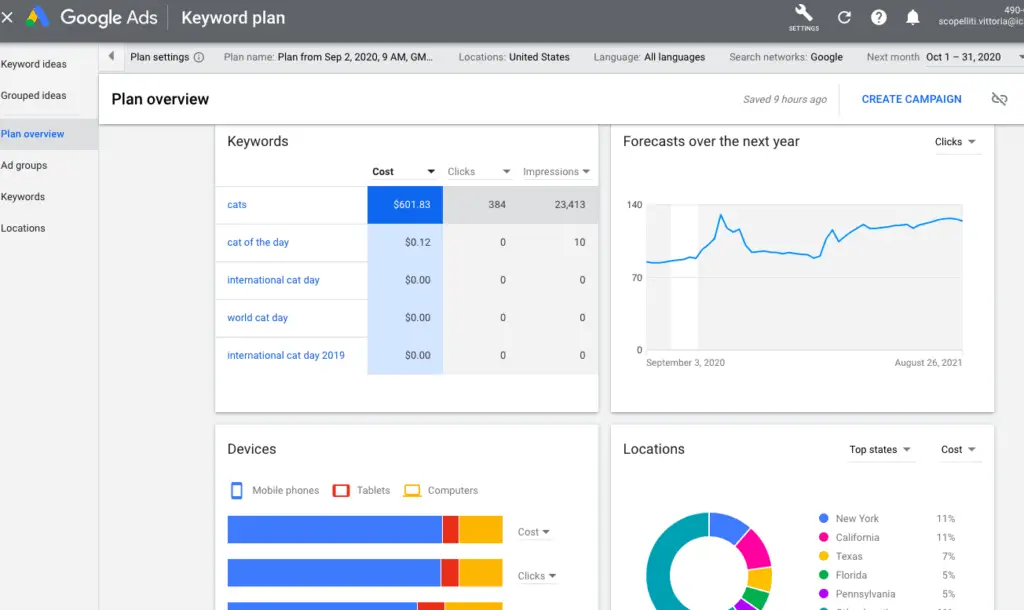Image resolution: width=1024 pixels, height=610 pixels.
Task: Click the 384 clicks value for cats
Action: (x=496, y=204)
